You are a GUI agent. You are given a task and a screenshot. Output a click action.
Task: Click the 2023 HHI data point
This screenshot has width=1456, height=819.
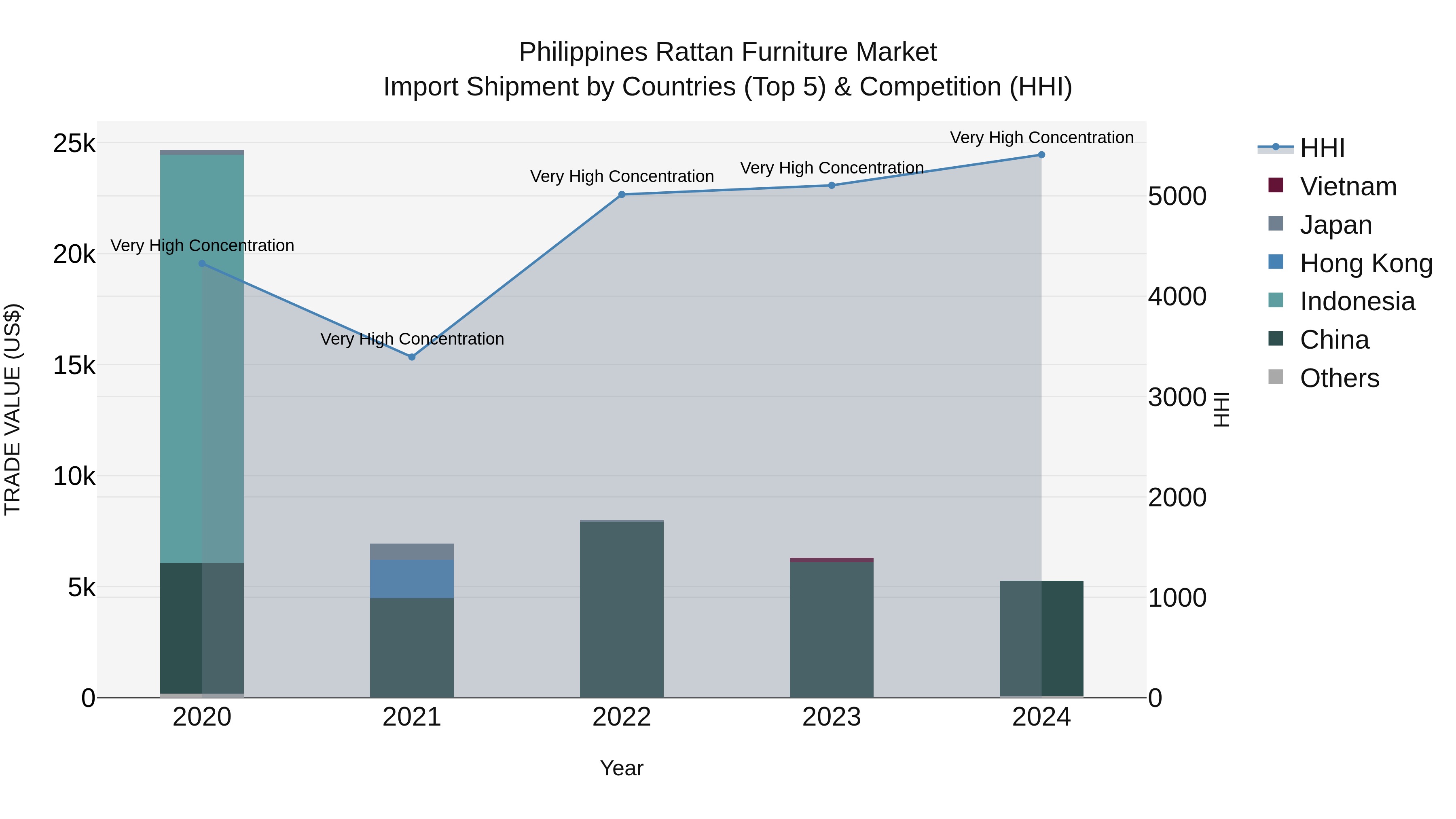tap(832, 185)
